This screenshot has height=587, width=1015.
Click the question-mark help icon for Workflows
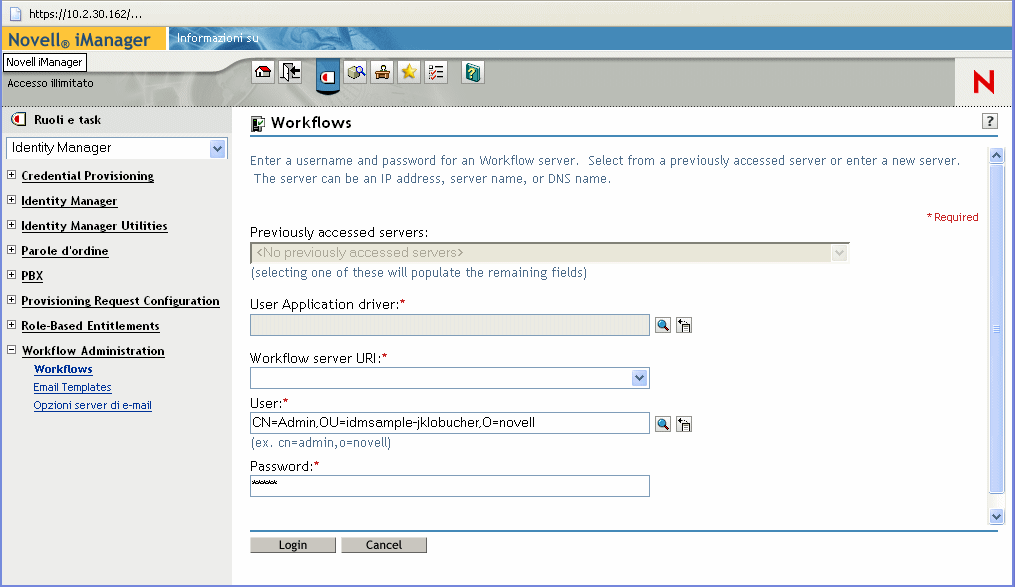click(990, 121)
